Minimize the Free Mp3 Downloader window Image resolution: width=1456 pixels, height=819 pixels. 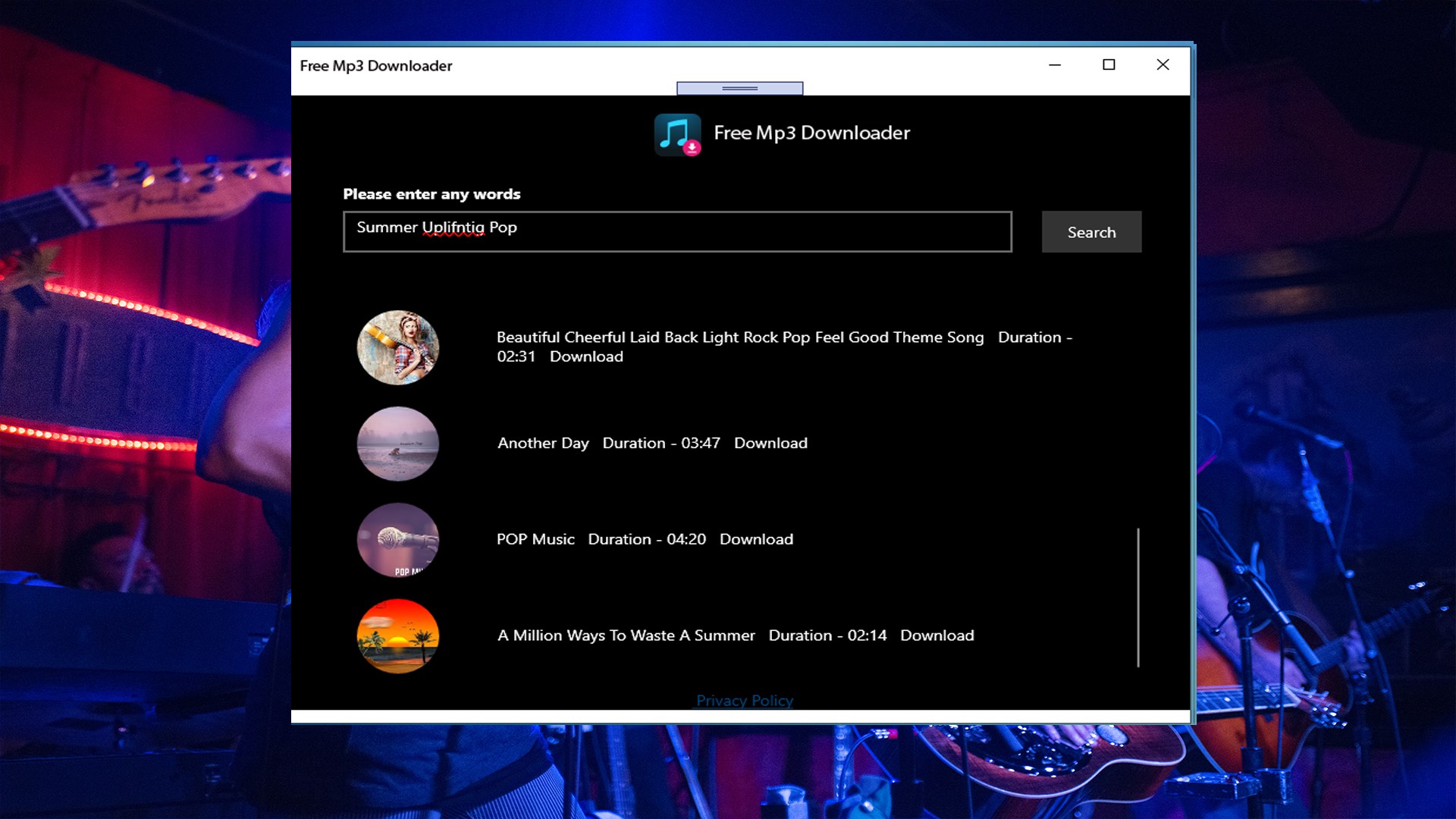(1054, 65)
